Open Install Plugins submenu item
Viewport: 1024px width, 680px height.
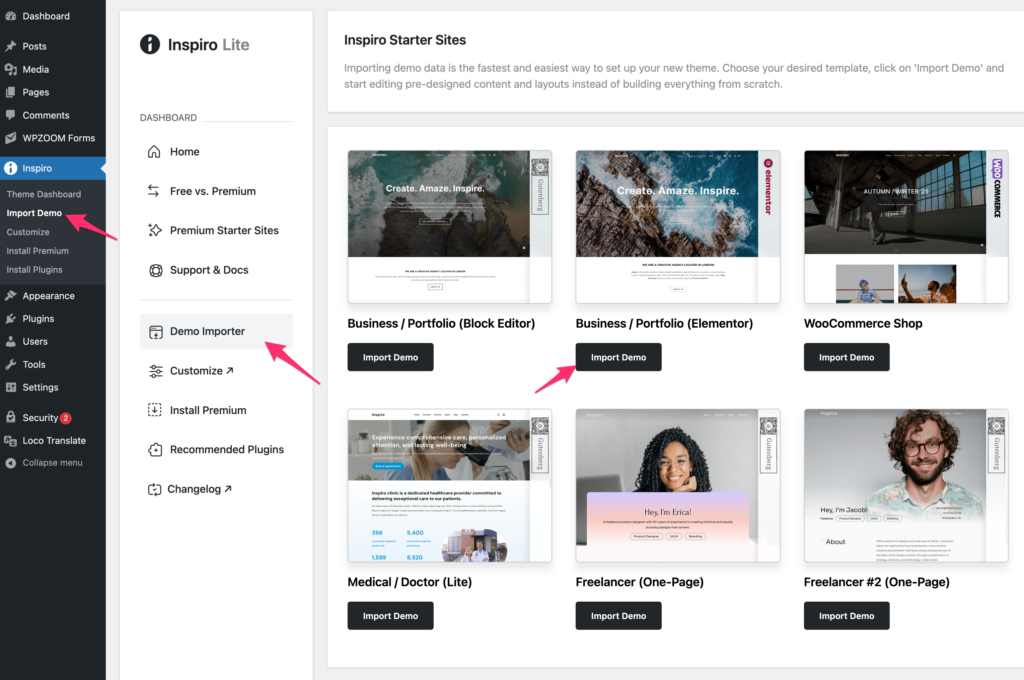35,270
